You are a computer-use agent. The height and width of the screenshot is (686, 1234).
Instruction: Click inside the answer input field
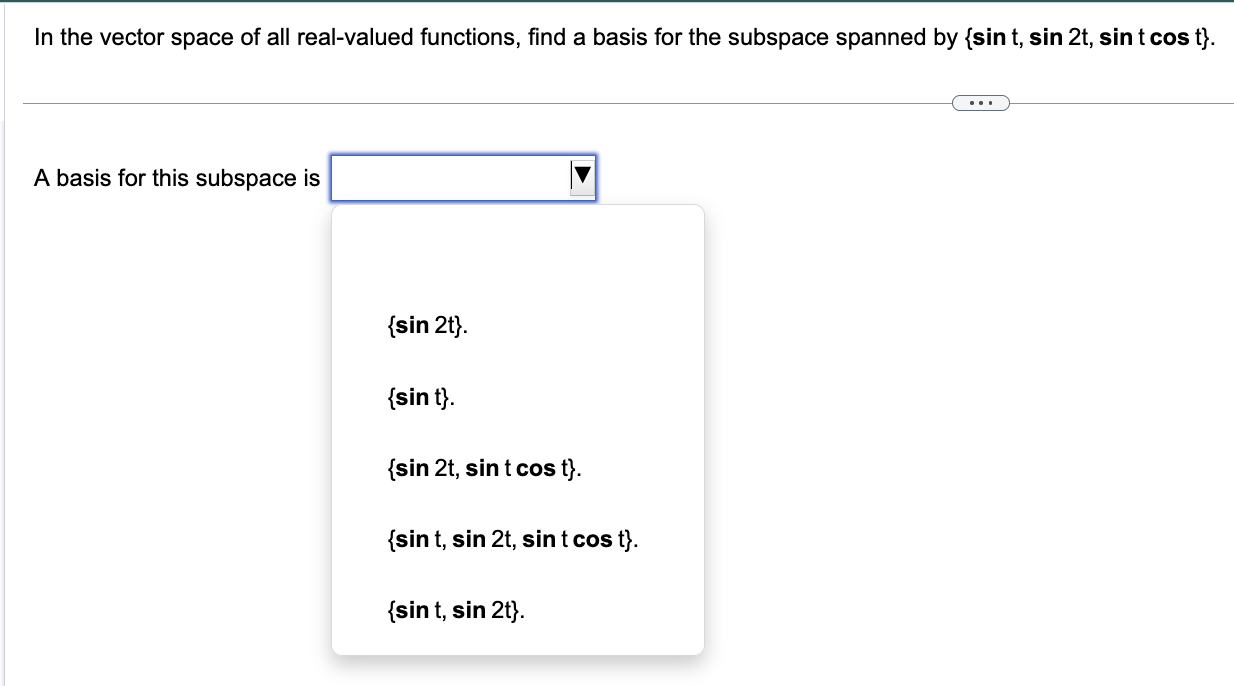coord(450,176)
